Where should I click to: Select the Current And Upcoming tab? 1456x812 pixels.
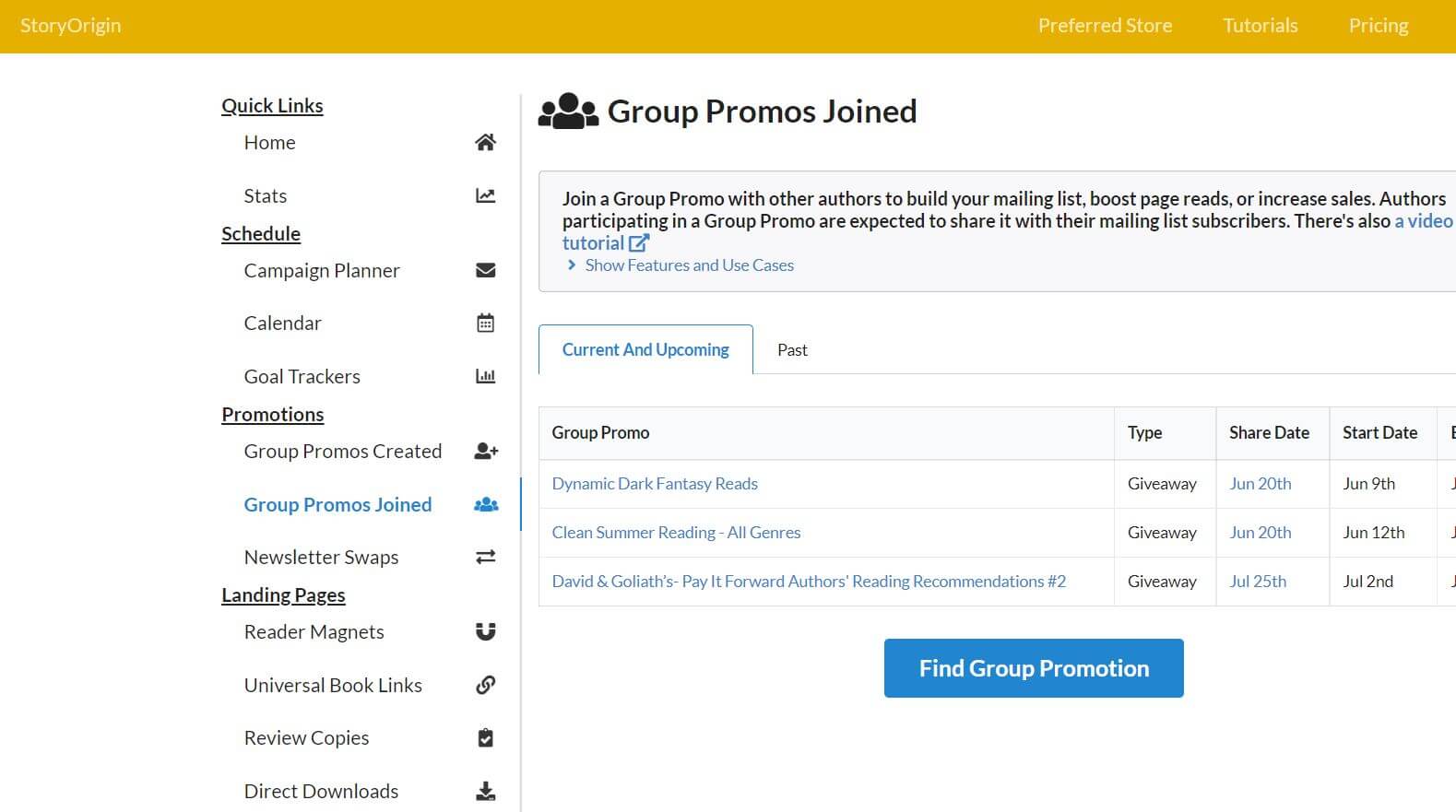(x=645, y=350)
